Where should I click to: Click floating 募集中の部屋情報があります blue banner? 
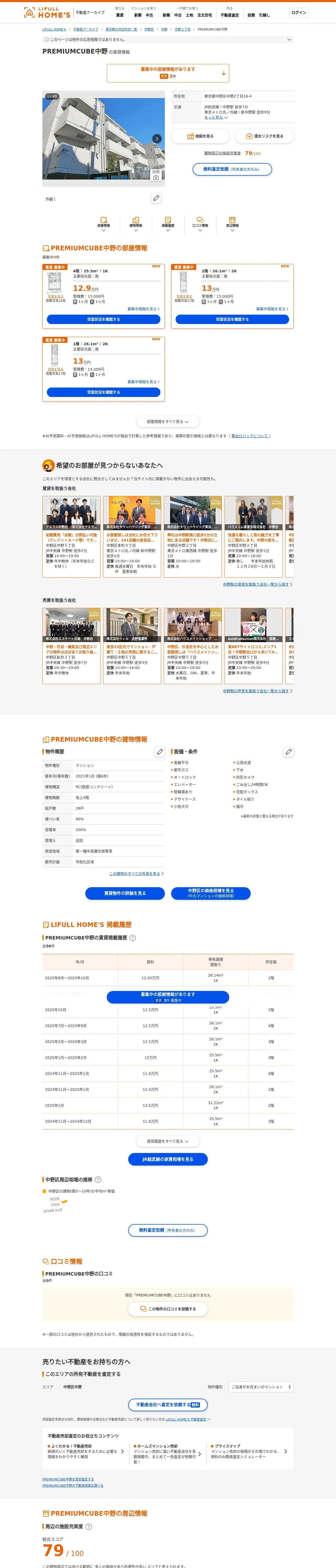(x=168, y=997)
